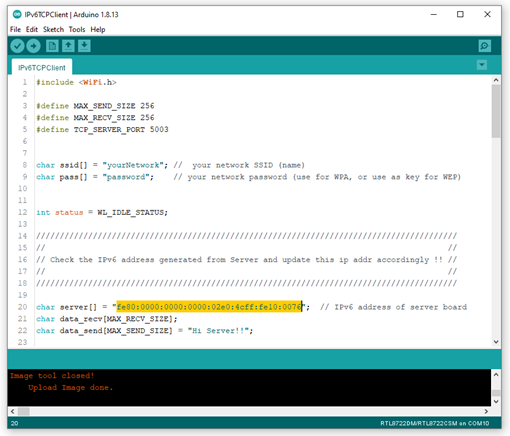
Task: Click the highlighted IPv6 server address
Action: 209,307
